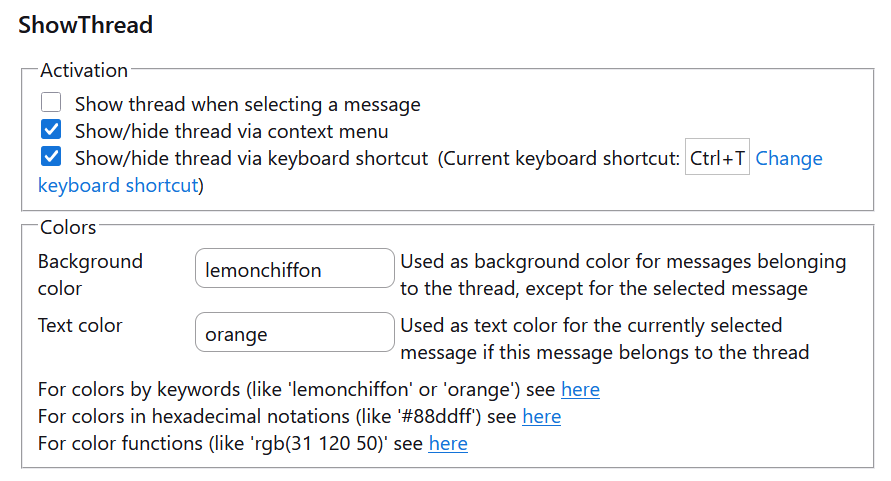Click the 'Text color' field label
This screenshot has width=891, height=481.
click(80, 325)
